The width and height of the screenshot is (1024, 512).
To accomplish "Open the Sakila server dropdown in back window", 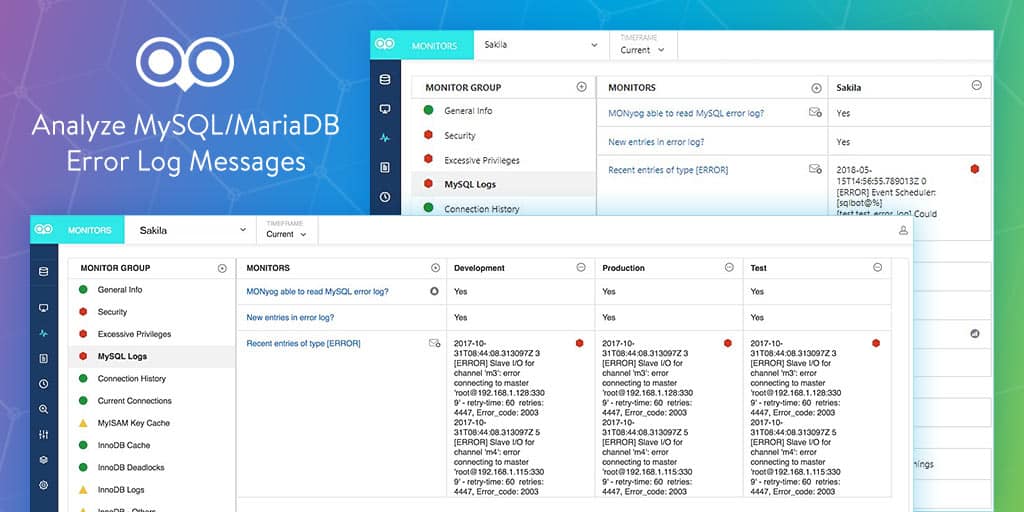I will click(x=541, y=45).
